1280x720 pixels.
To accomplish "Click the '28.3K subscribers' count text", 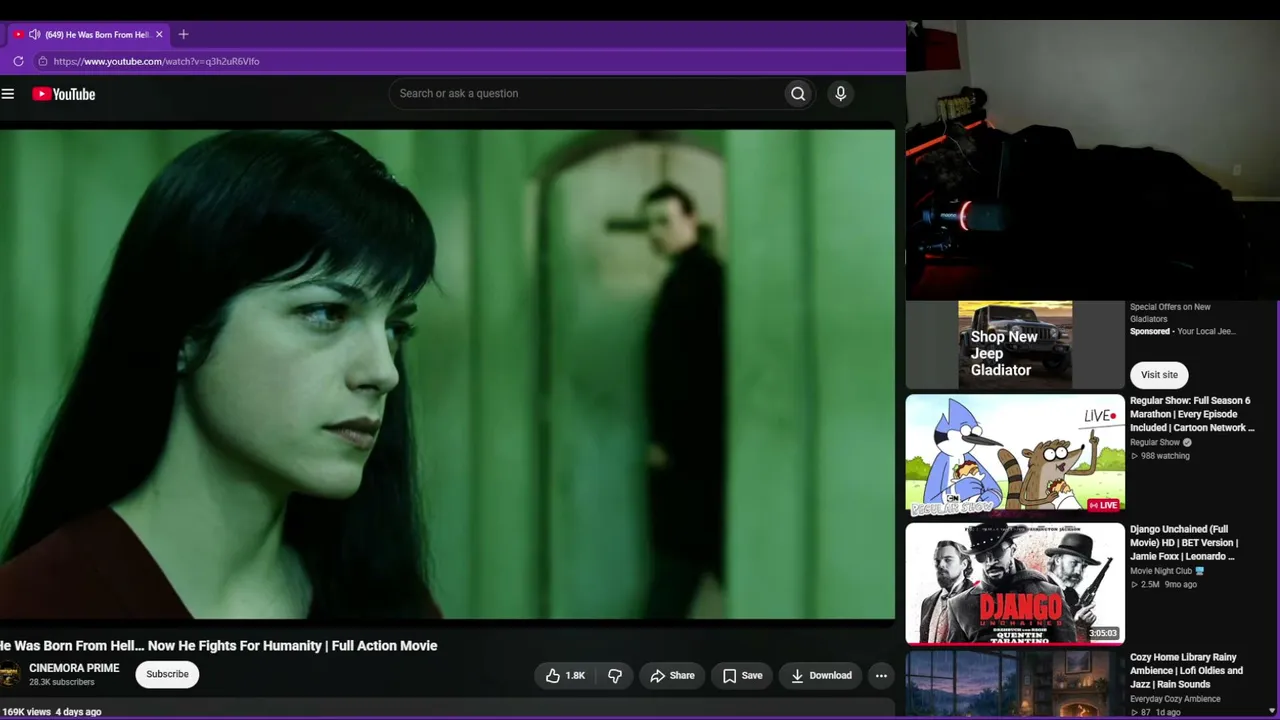I will click(x=62, y=682).
